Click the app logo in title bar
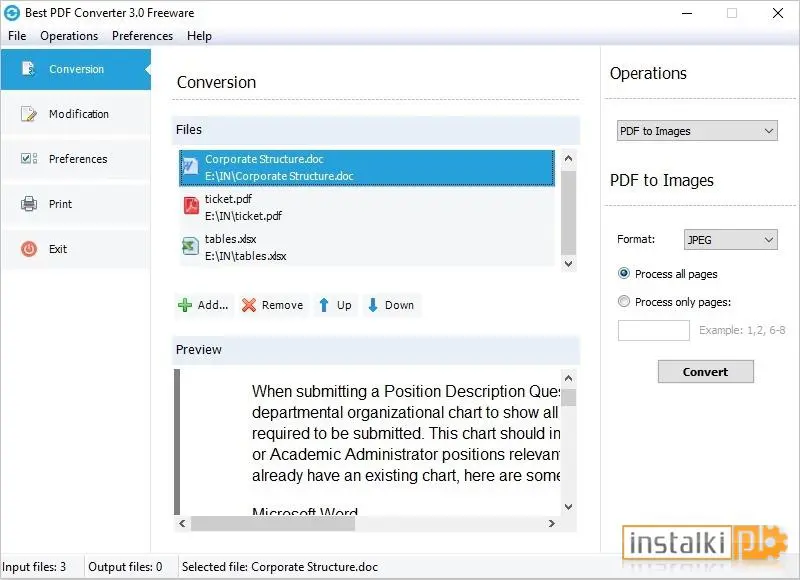Image resolution: width=800 pixels, height=580 pixels. point(12,13)
